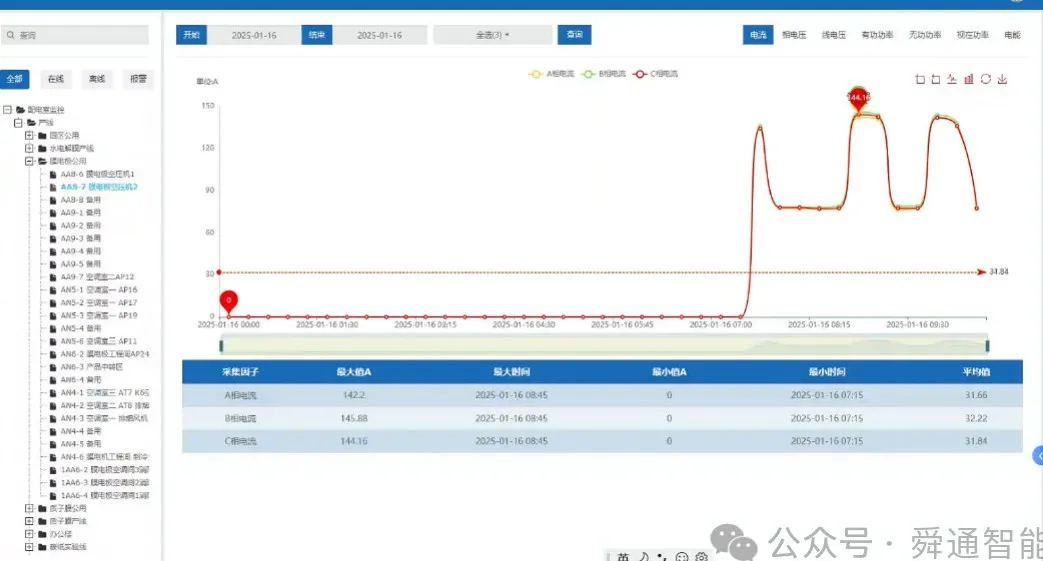
Task: Switch to the 电流 tab
Action: 758,35
